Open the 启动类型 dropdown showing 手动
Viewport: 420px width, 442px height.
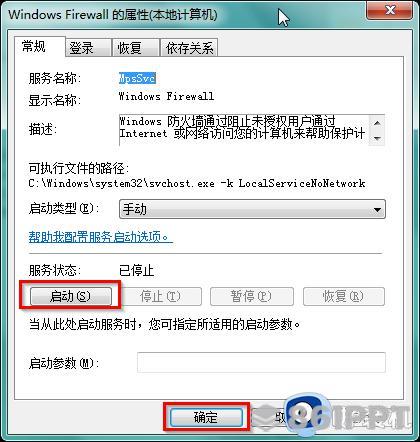252,209
